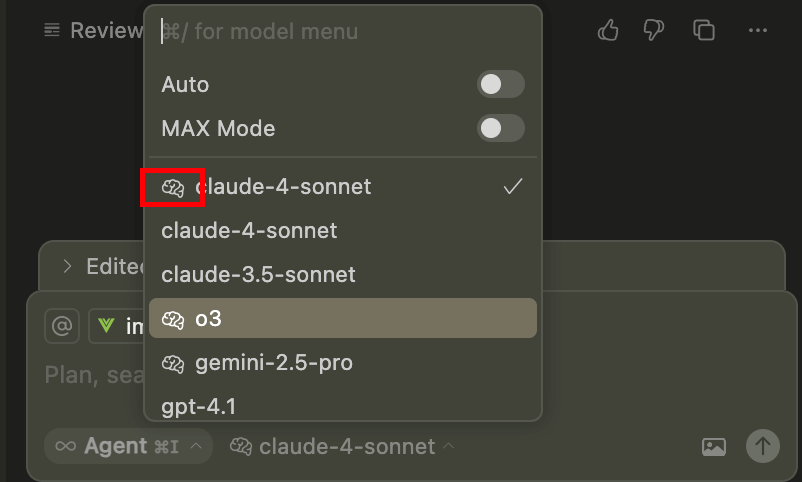Select the o3 thinking model

click(x=342, y=319)
